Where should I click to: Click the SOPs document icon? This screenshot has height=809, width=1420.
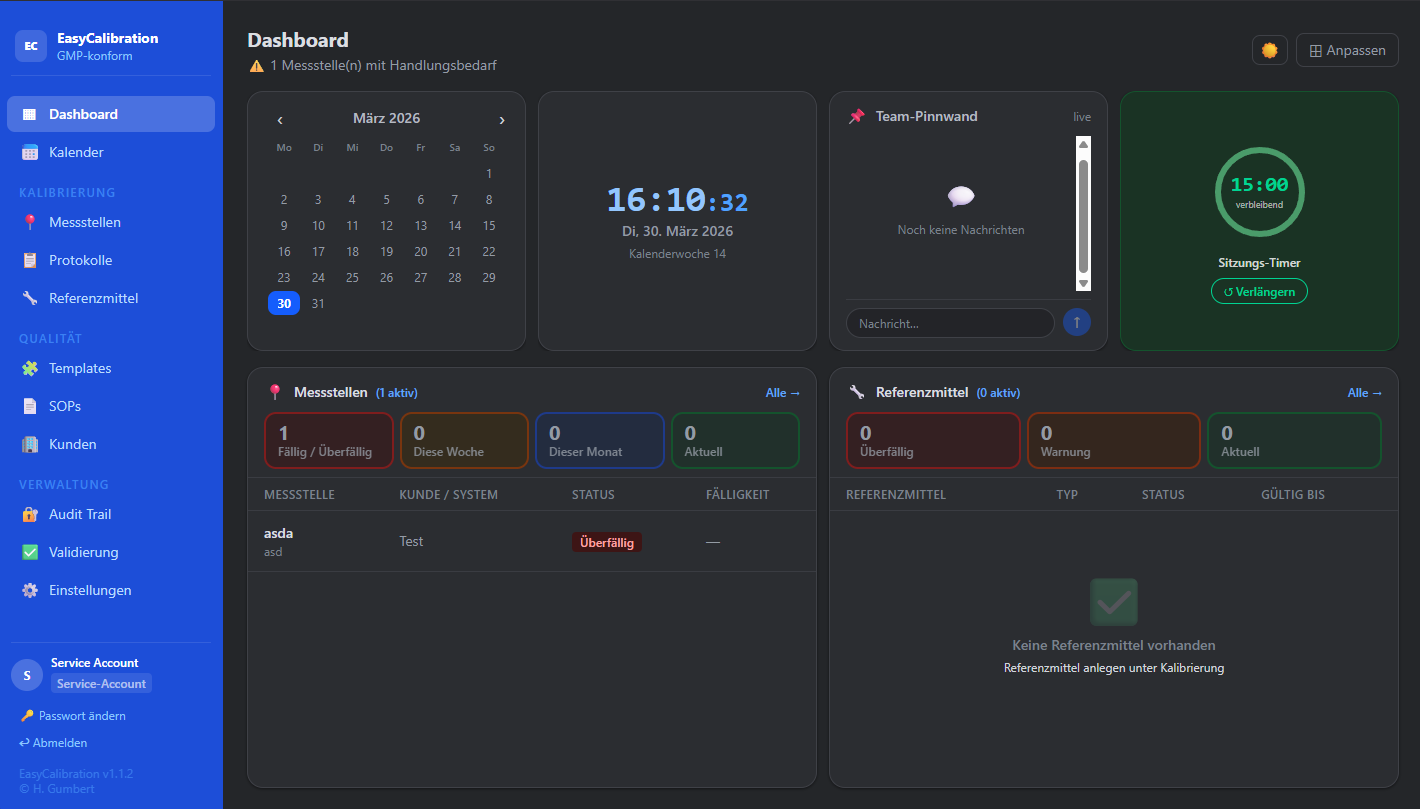[30, 406]
